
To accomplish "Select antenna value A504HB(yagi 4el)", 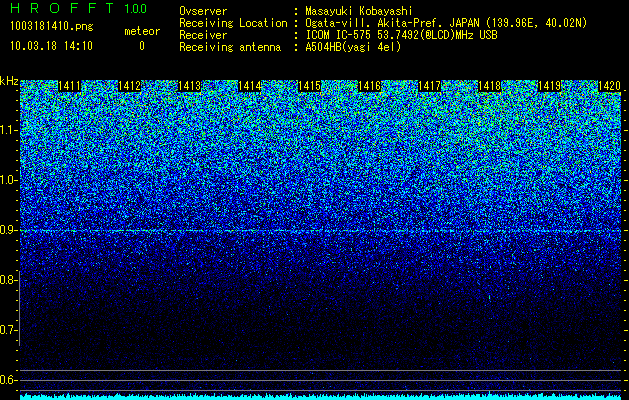I will tap(353, 47).
